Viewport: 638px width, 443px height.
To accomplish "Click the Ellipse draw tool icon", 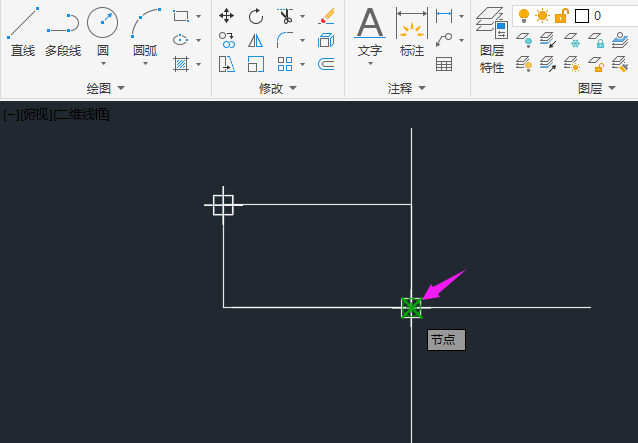I will (x=181, y=40).
